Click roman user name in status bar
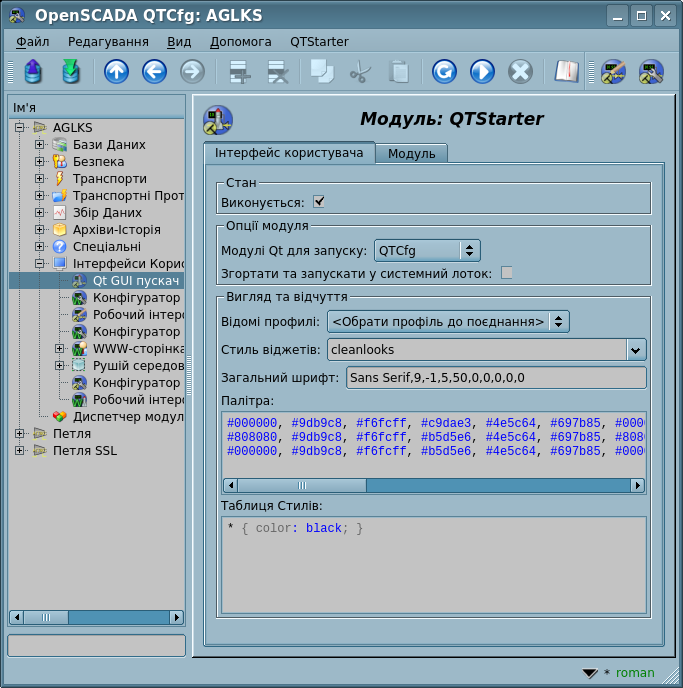This screenshot has height=688, width=683. tap(635, 673)
